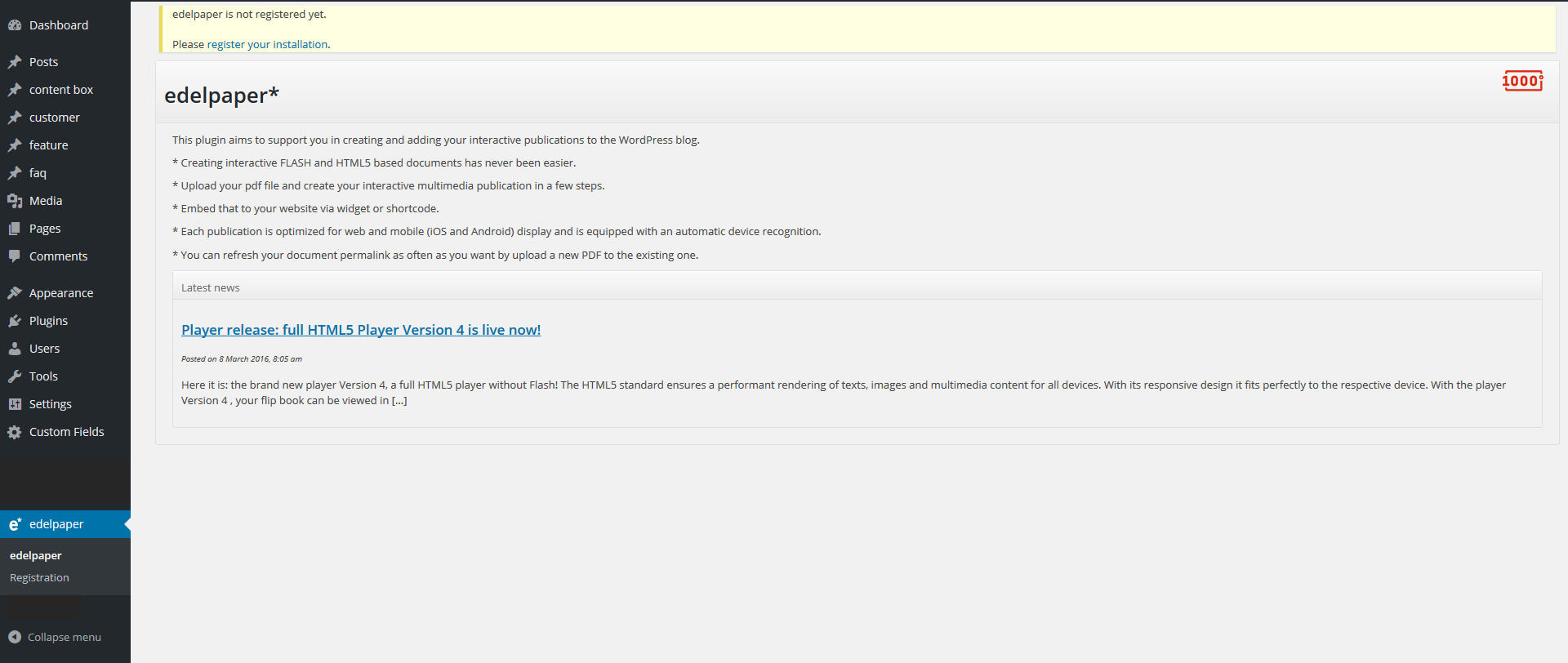Click the red 1000° logo
This screenshot has height=663, width=1568.
tap(1522, 80)
